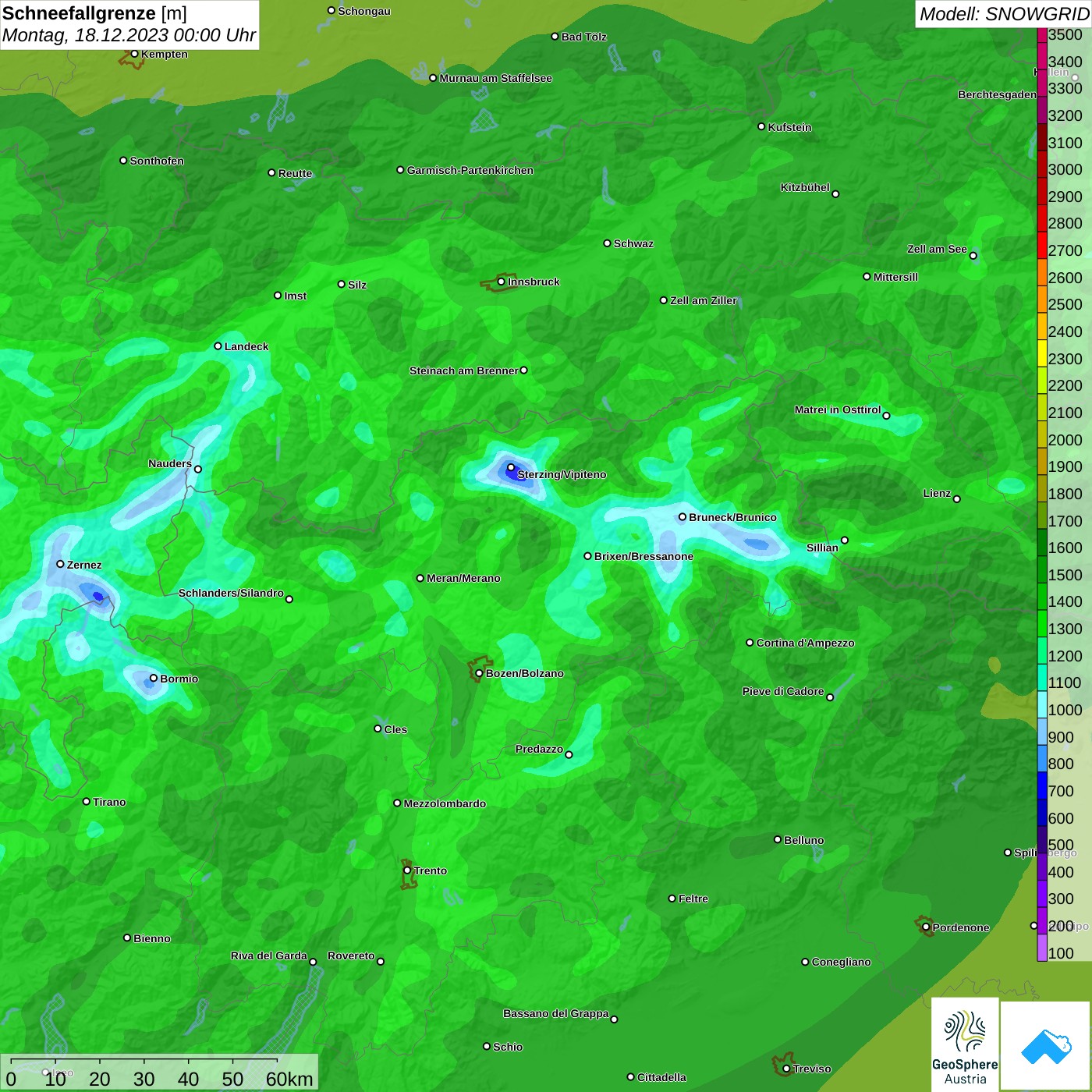Screen dimensions: 1092x1092
Task: Click the 1000 m light cyan swatch
Action: 1042,705
